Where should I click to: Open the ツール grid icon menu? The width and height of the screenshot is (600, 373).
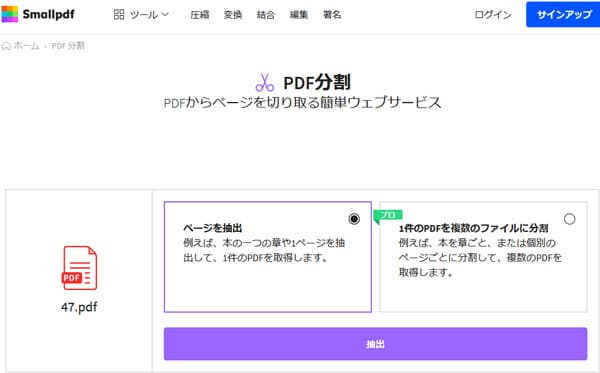(119, 15)
